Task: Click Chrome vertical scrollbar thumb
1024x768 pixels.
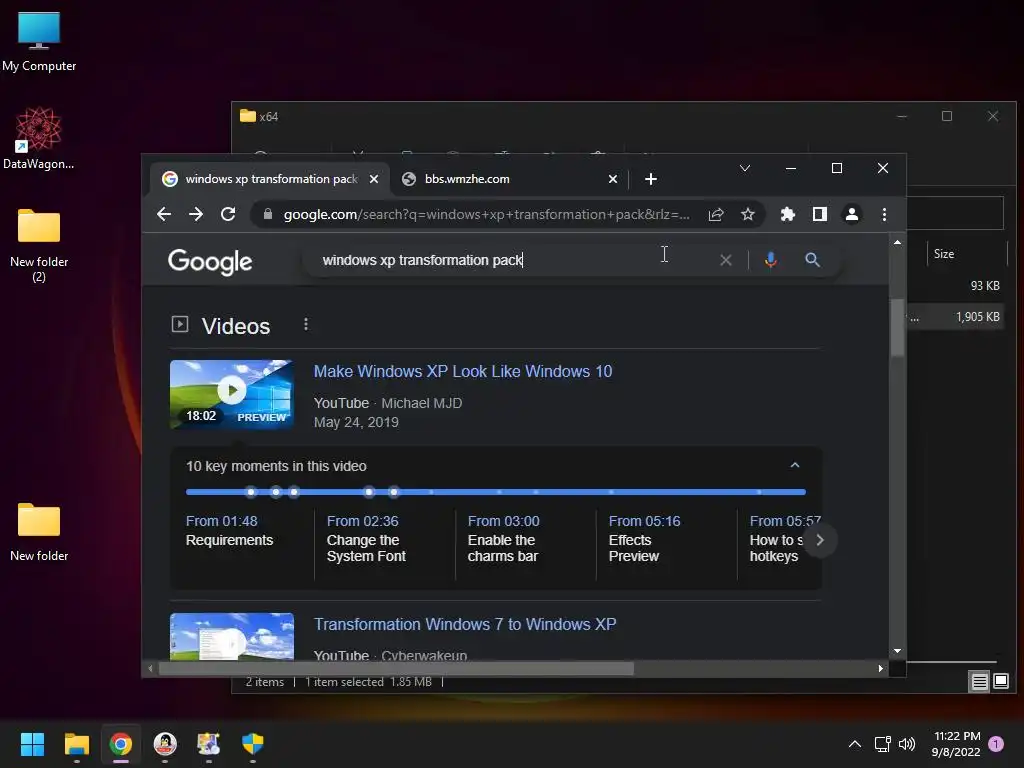Action: click(x=897, y=328)
